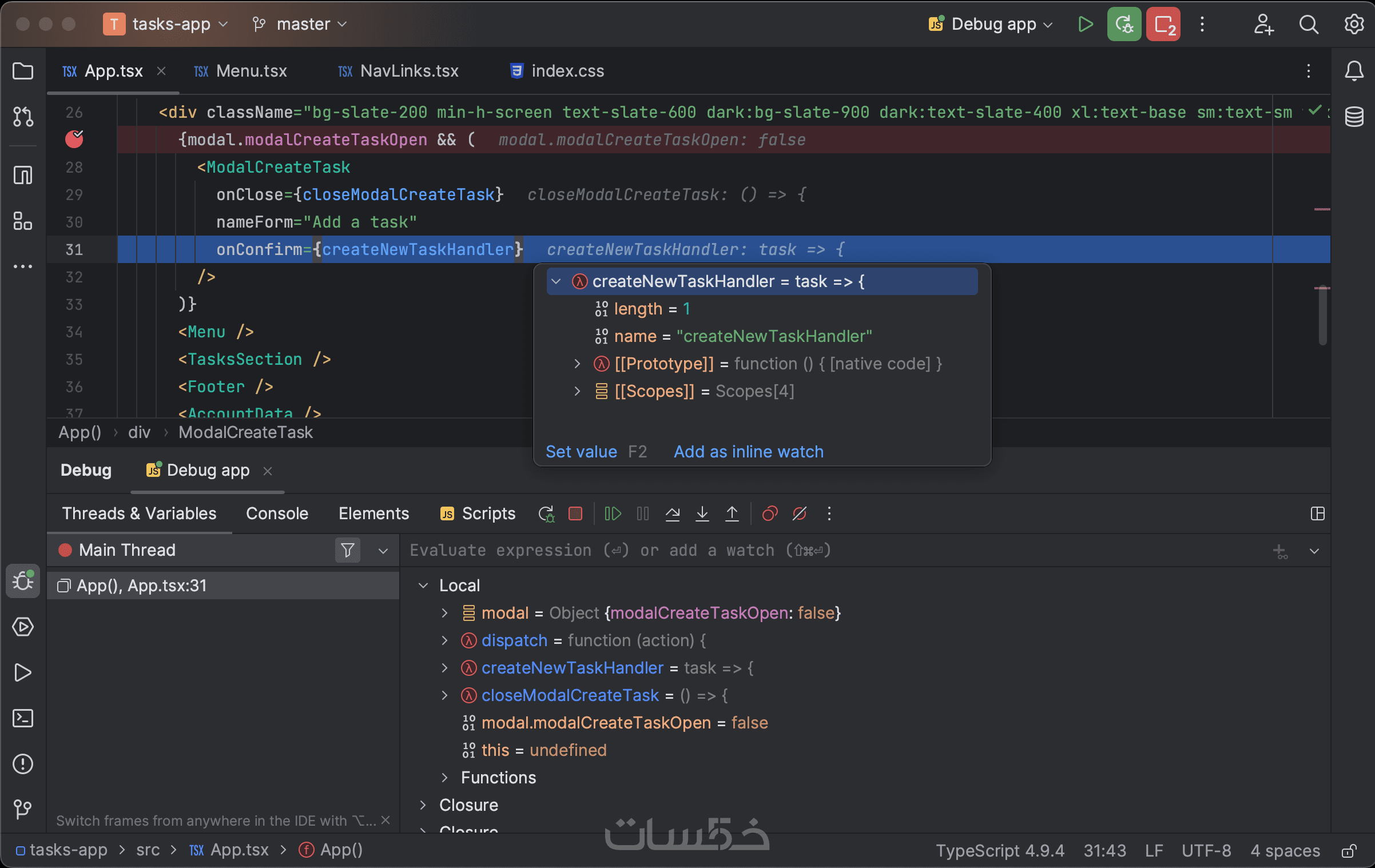
Task: Click the Step Out debugger icon
Action: pyautogui.click(x=732, y=513)
